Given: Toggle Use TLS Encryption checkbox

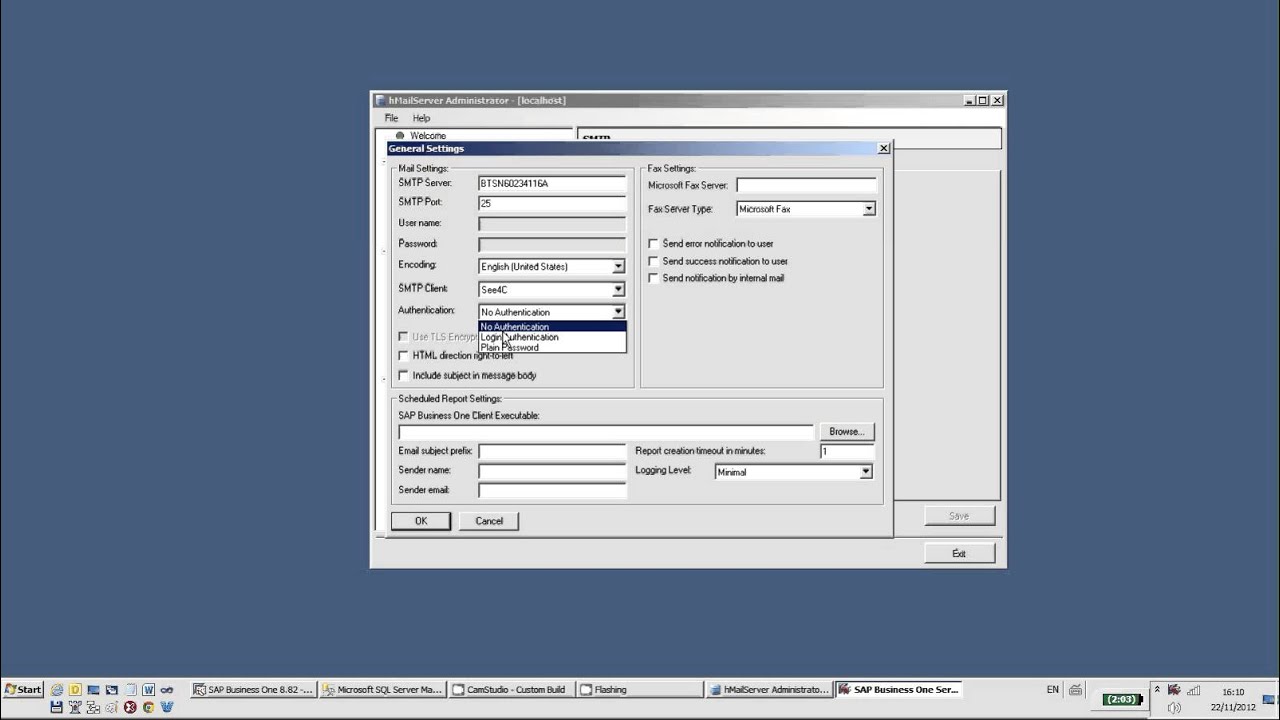Looking at the screenshot, I should (404, 337).
